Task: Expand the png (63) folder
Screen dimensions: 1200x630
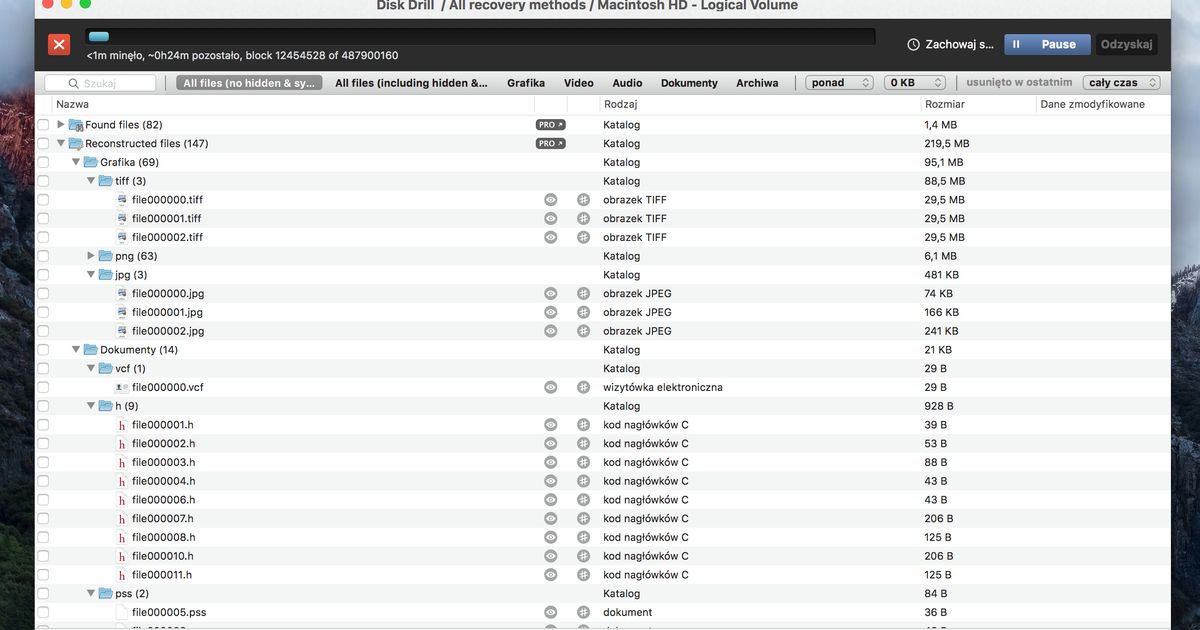Action: 91,256
